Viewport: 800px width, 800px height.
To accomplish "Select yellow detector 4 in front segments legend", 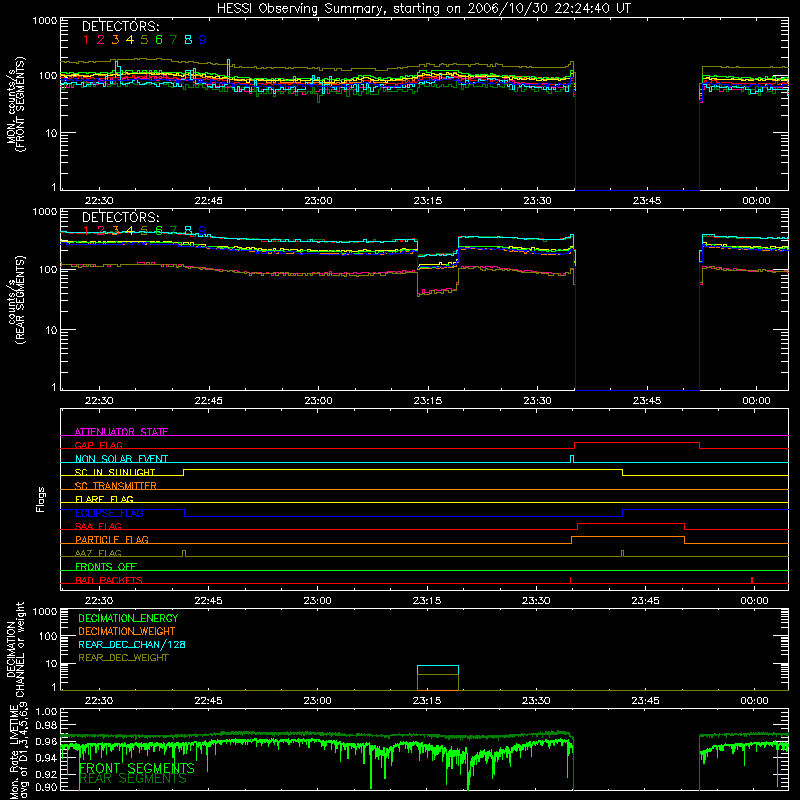I will coord(130,40).
